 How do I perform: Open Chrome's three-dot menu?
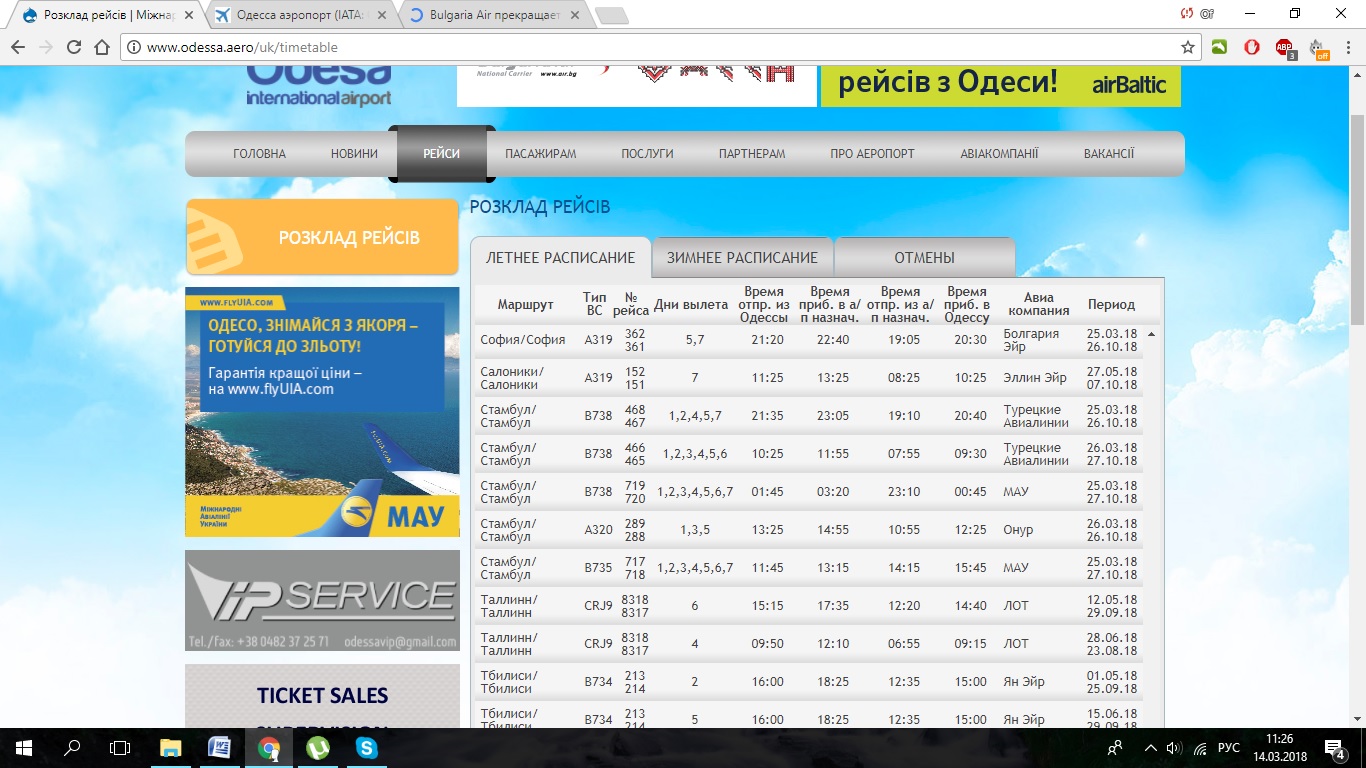pos(1348,47)
